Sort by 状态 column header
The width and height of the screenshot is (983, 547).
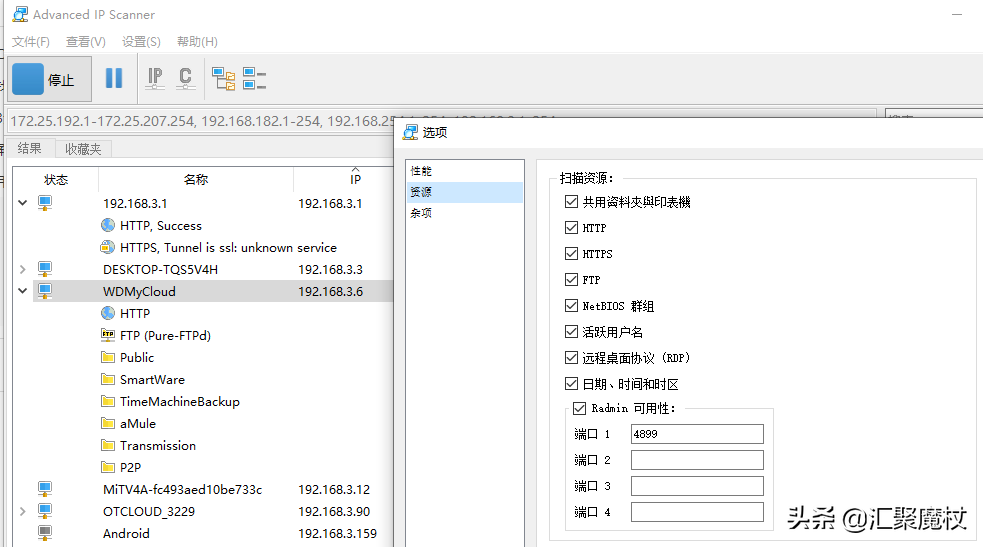(56, 180)
